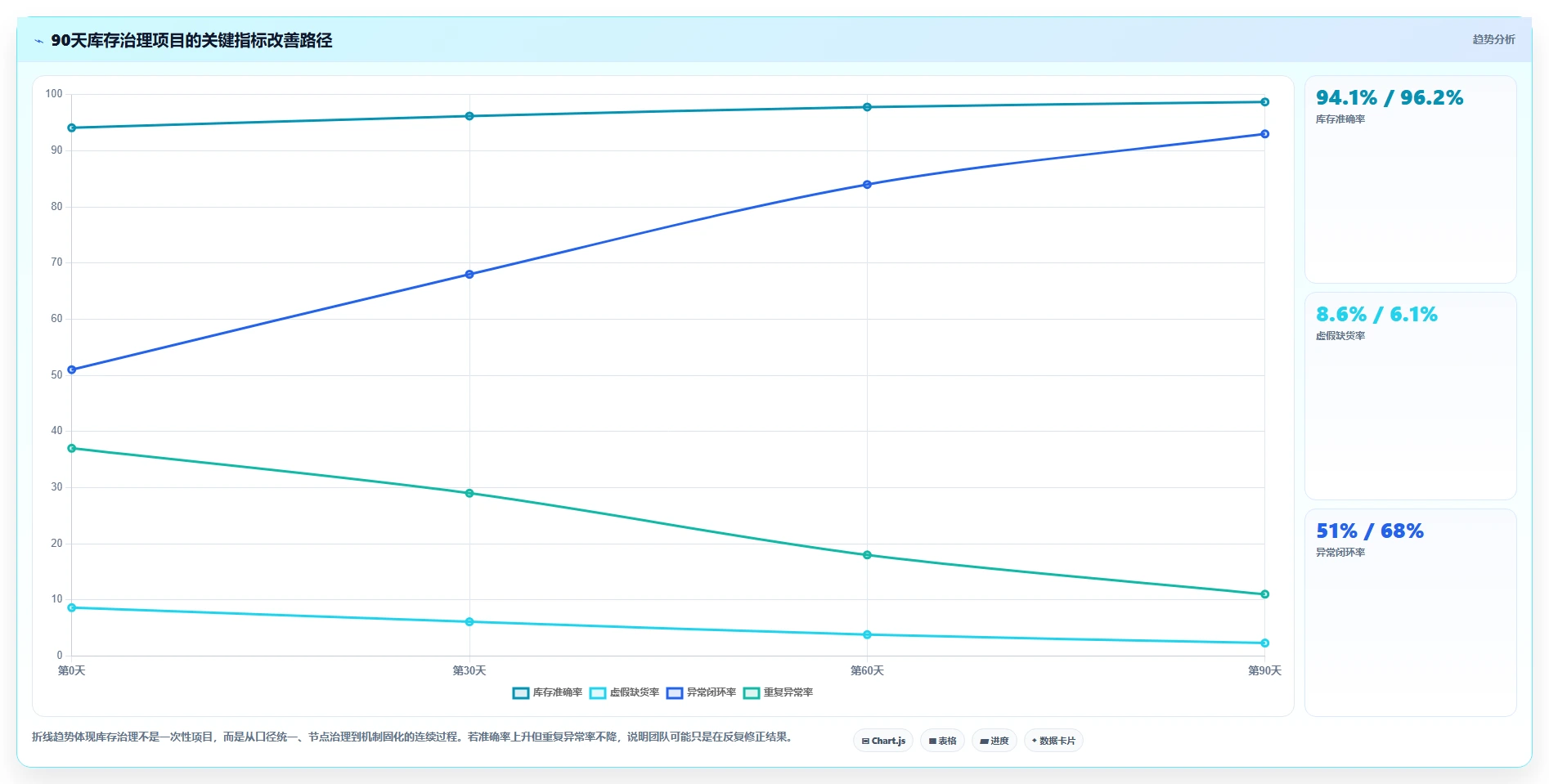Click the description paragraph beginning 折线趋势体现库存治理
The width and height of the screenshot is (1549, 784).
(412, 737)
